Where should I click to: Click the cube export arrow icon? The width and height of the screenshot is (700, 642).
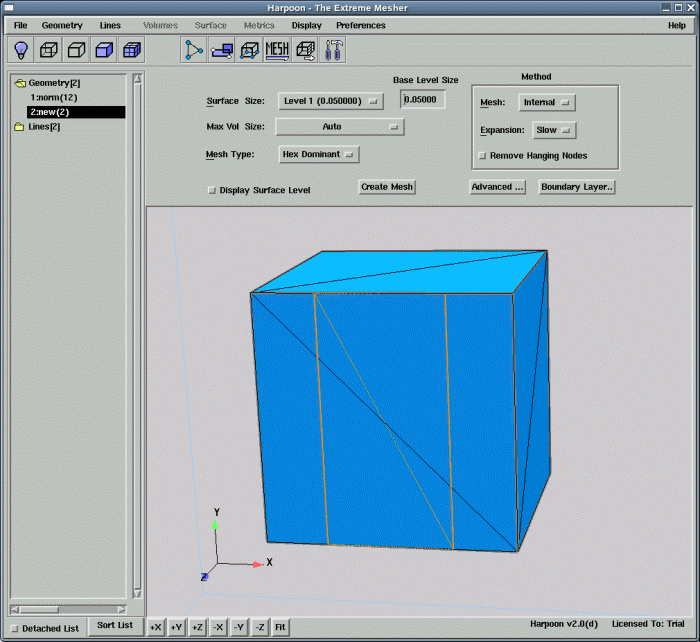(x=305, y=50)
